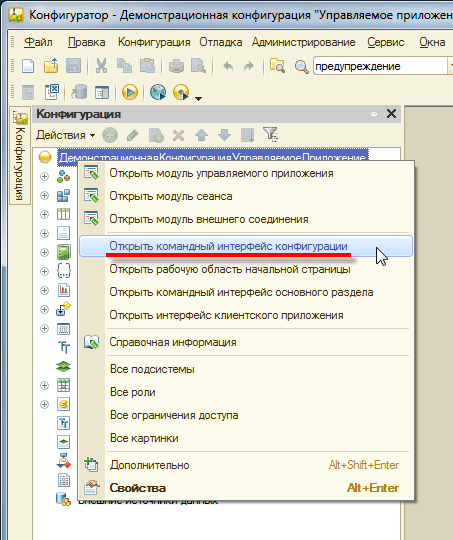Click the Undo arrow icon
The height and width of the screenshot is (540, 453).
(228, 66)
